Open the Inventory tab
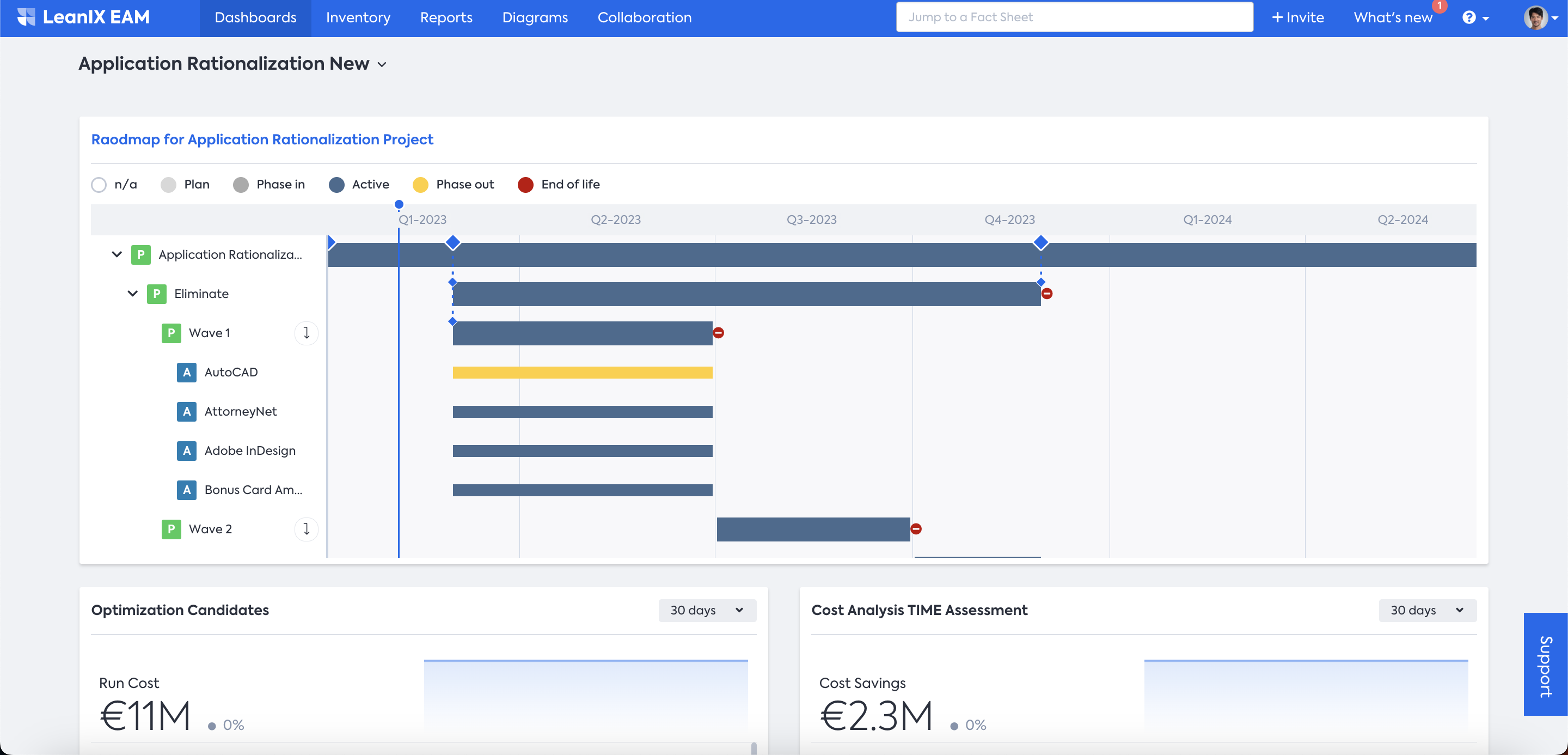 tap(358, 17)
